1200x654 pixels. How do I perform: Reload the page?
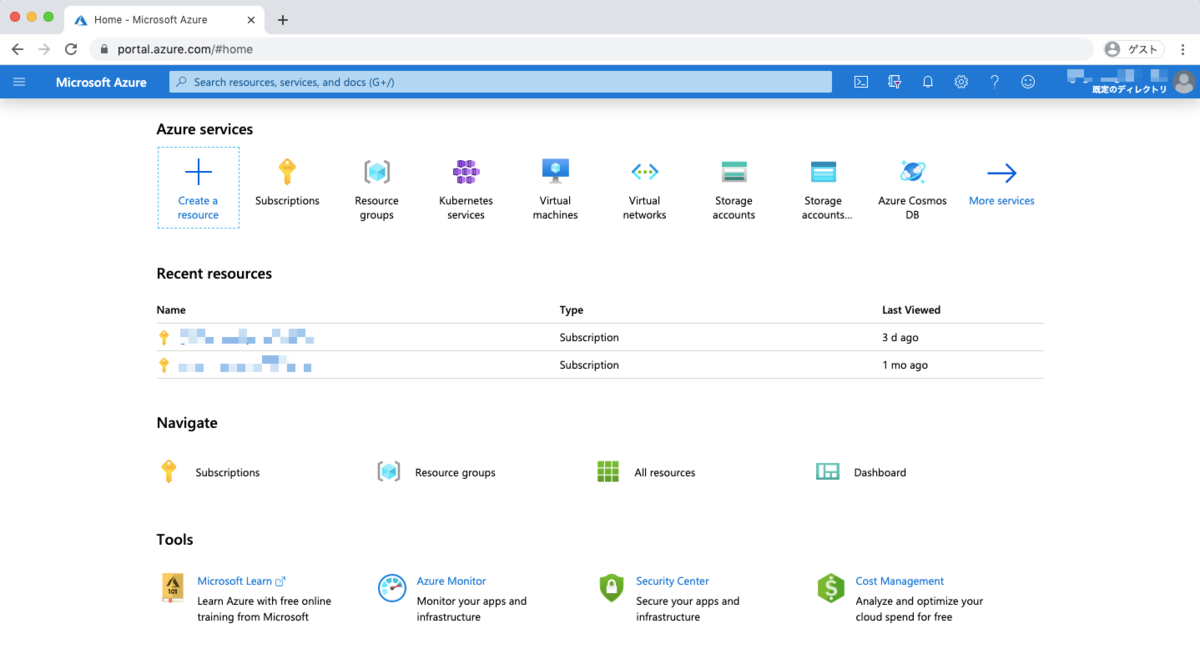pos(71,49)
